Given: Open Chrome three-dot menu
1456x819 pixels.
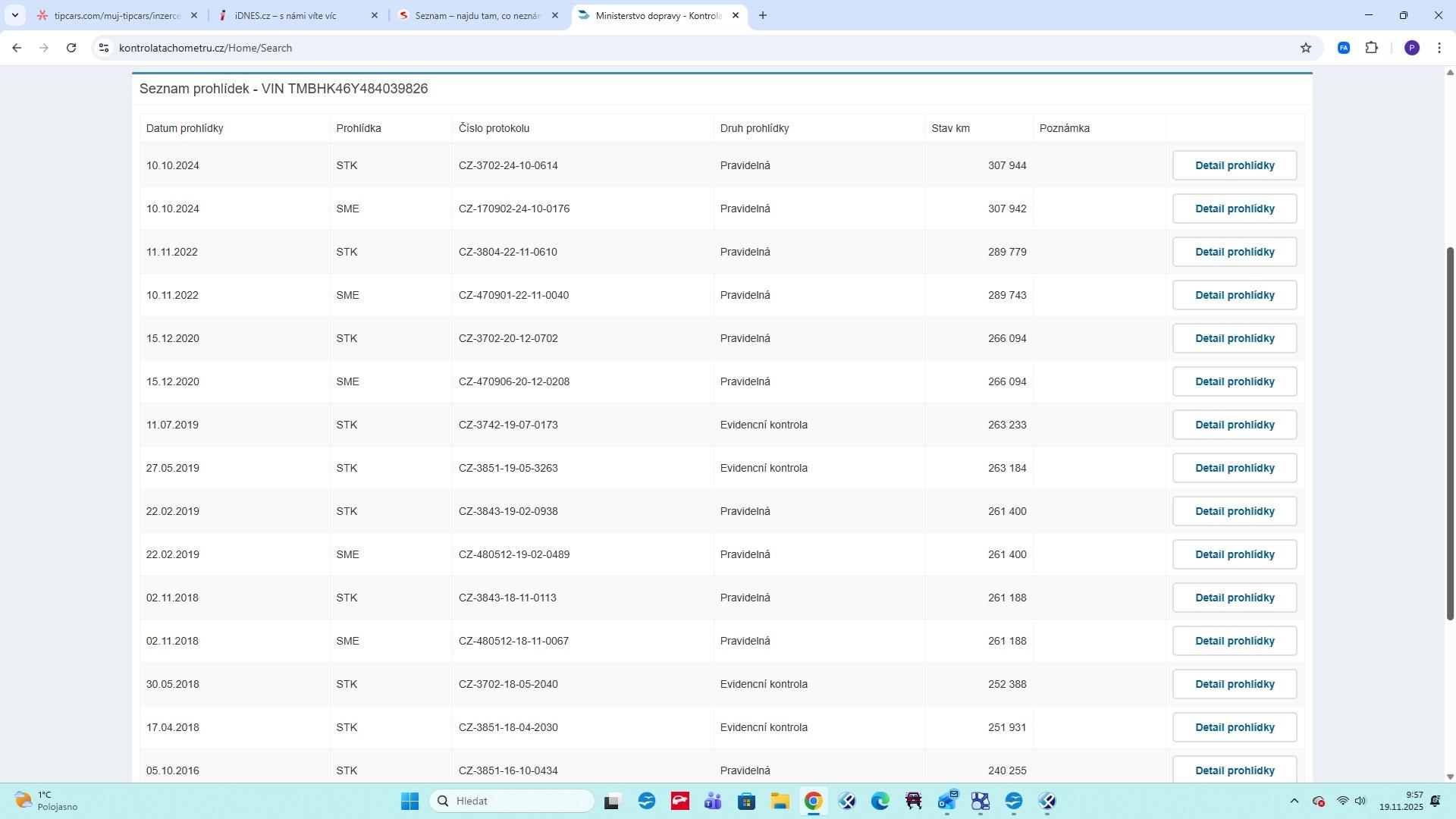Looking at the screenshot, I should coord(1439,48).
